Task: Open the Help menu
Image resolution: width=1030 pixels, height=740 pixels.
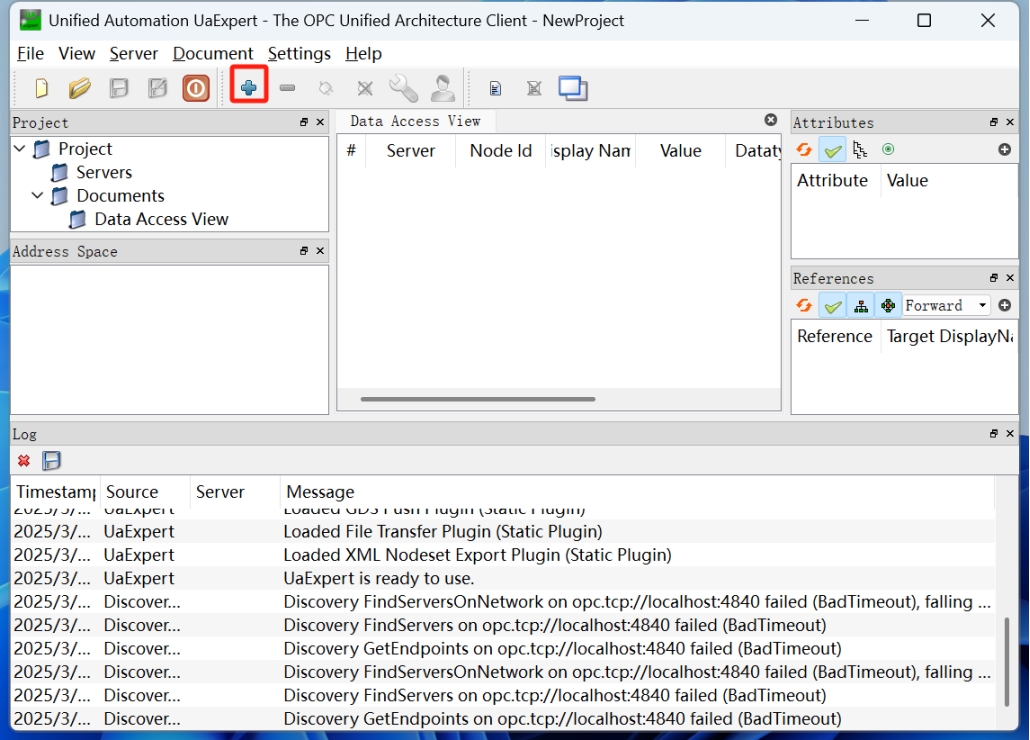Action: 363,53
